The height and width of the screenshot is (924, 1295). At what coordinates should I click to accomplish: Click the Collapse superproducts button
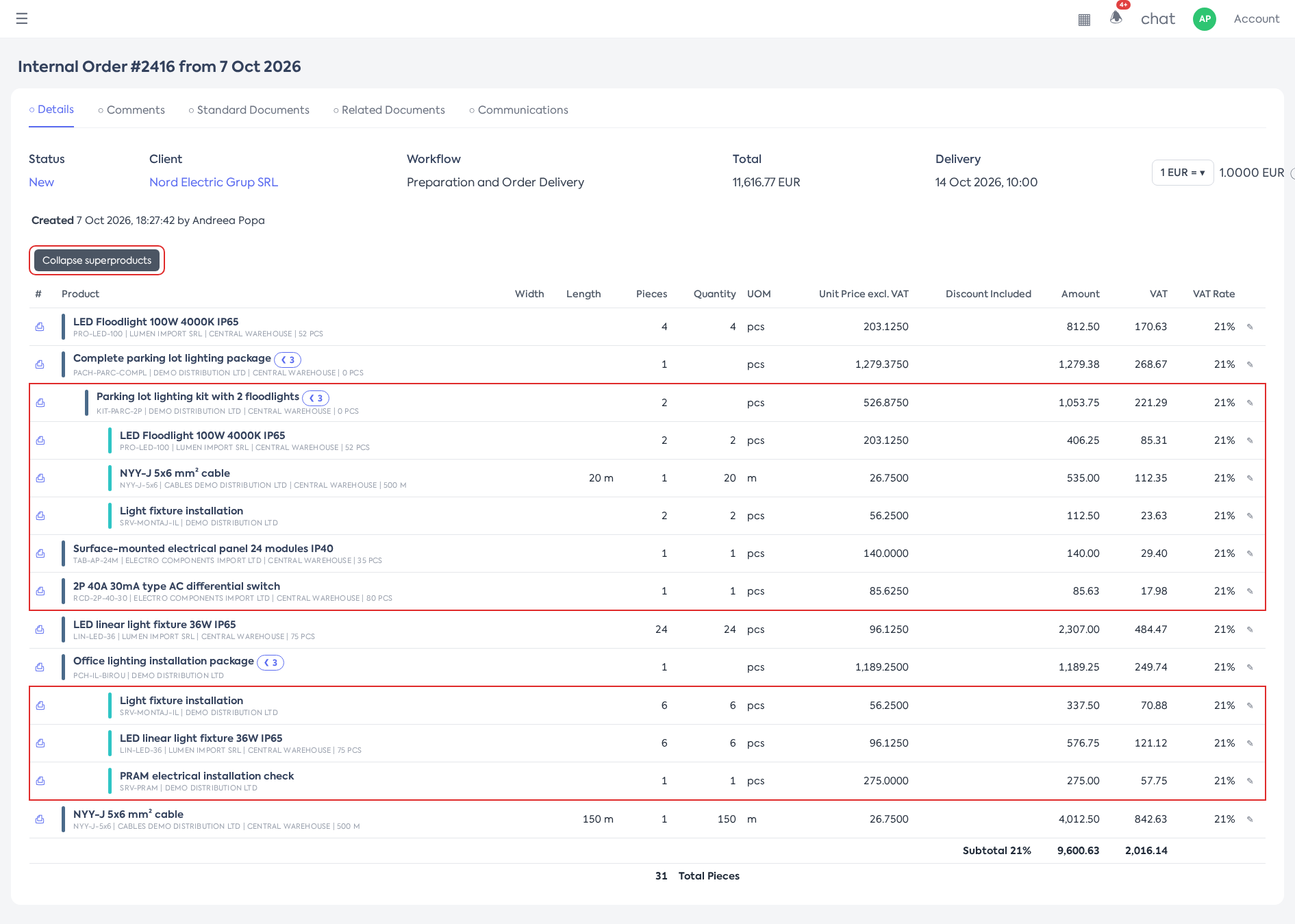coord(97,260)
